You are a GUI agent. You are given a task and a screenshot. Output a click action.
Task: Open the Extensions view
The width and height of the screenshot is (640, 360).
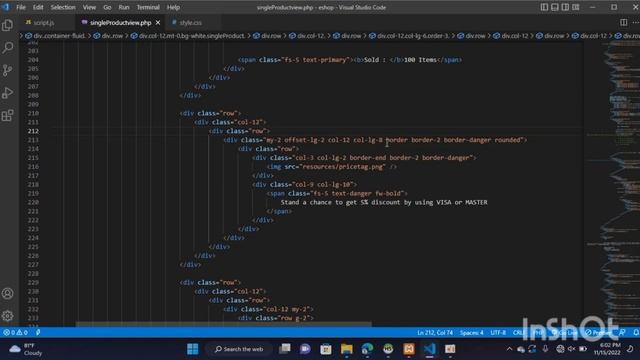click(8, 116)
